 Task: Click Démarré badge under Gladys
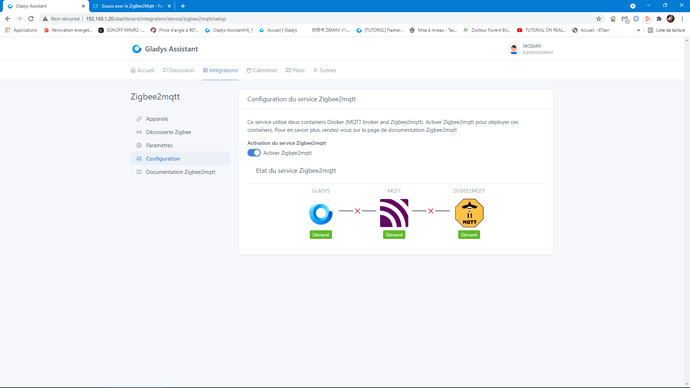321,235
